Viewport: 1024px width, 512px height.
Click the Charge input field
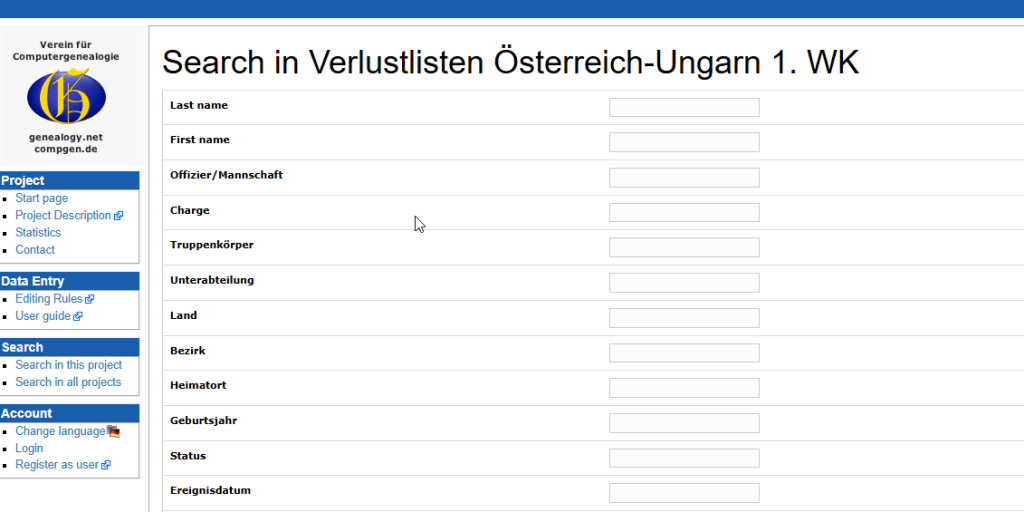684,212
